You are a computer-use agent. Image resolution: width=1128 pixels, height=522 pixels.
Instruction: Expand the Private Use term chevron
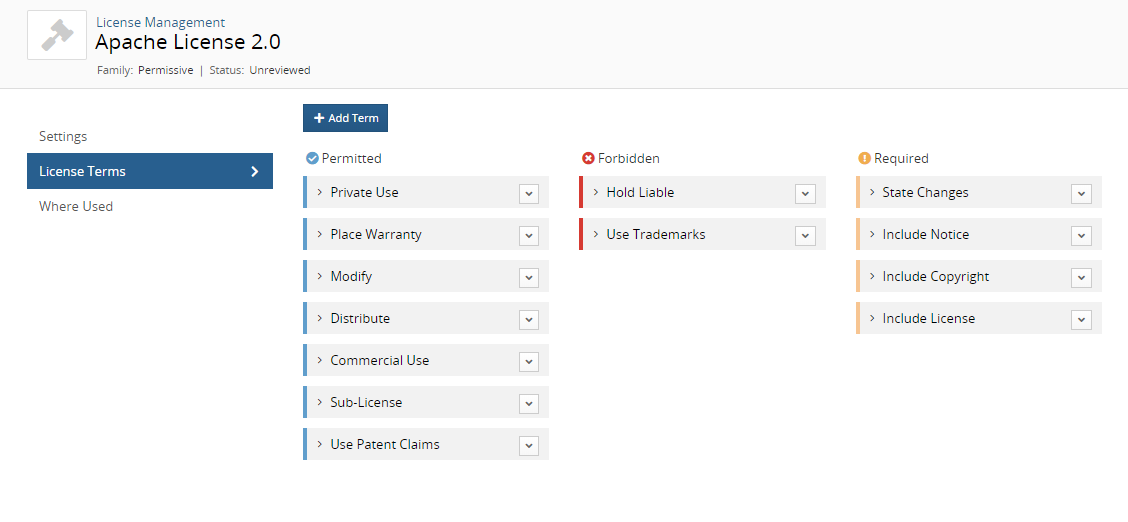coord(319,192)
